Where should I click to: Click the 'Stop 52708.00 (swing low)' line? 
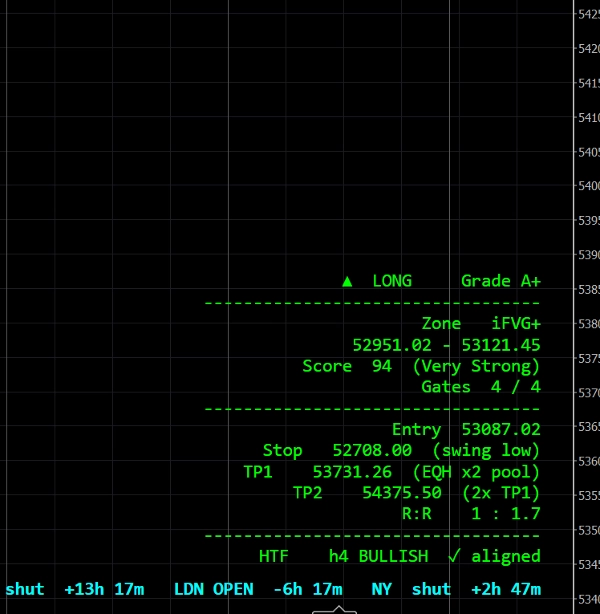(x=401, y=451)
